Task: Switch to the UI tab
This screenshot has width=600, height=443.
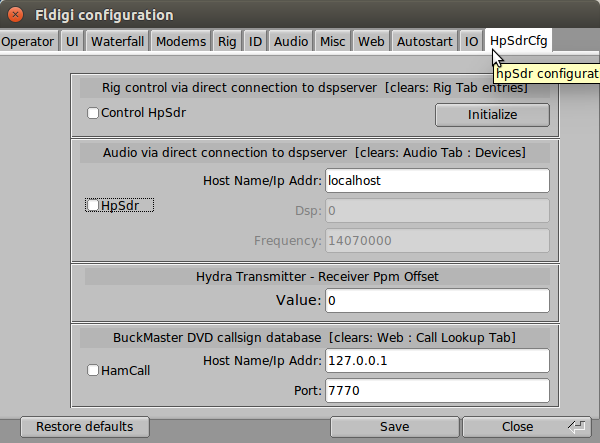Action: [x=72, y=41]
